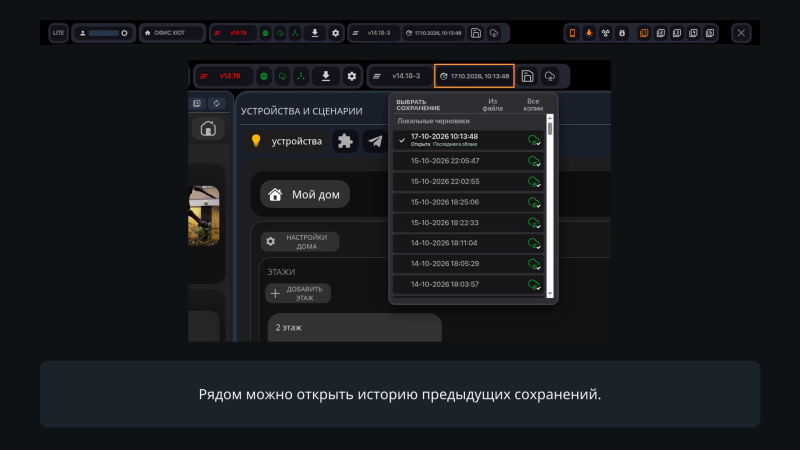Switch to layer 3 stacked icon

coord(677,33)
